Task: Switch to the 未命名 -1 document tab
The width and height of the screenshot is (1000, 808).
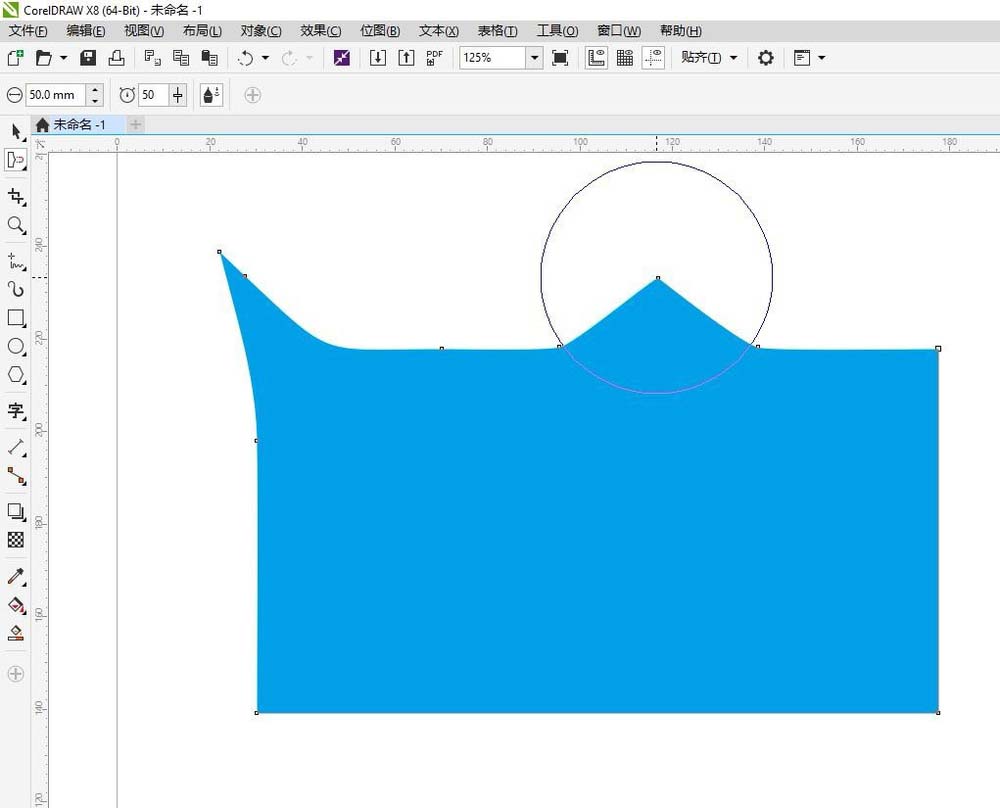Action: coord(78,125)
